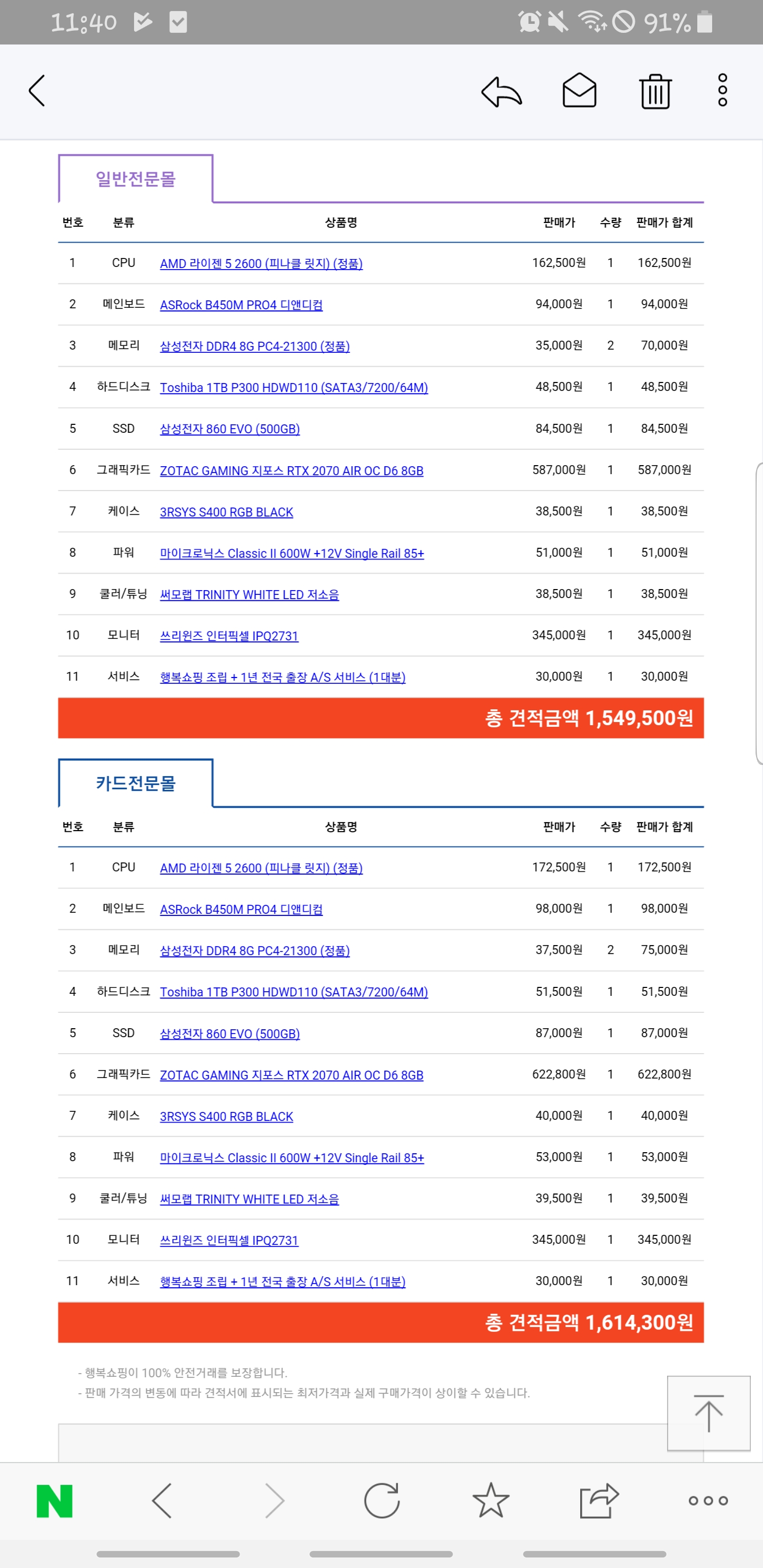Tap the 11:40 clock in status bar
The width and height of the screenshot is (763, 1568).
pos(83,23)
